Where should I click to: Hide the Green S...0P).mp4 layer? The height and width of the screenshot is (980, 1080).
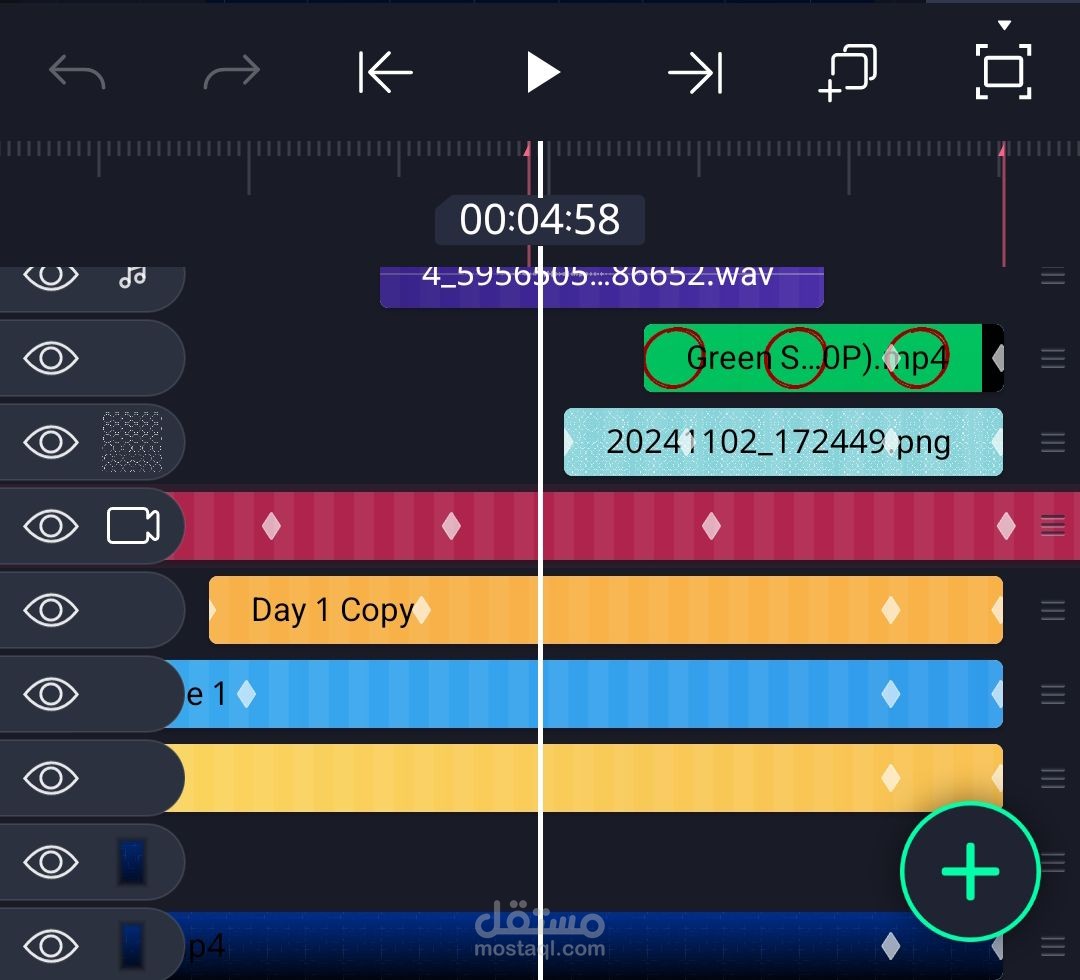click(50, 358)
